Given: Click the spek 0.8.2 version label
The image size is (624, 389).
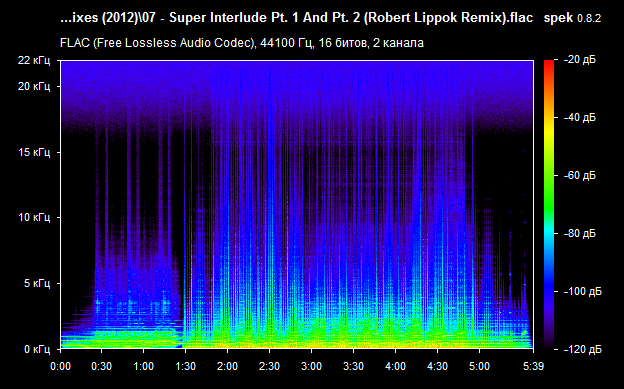Looking at the screenshot, I should [x=572, y=18].
